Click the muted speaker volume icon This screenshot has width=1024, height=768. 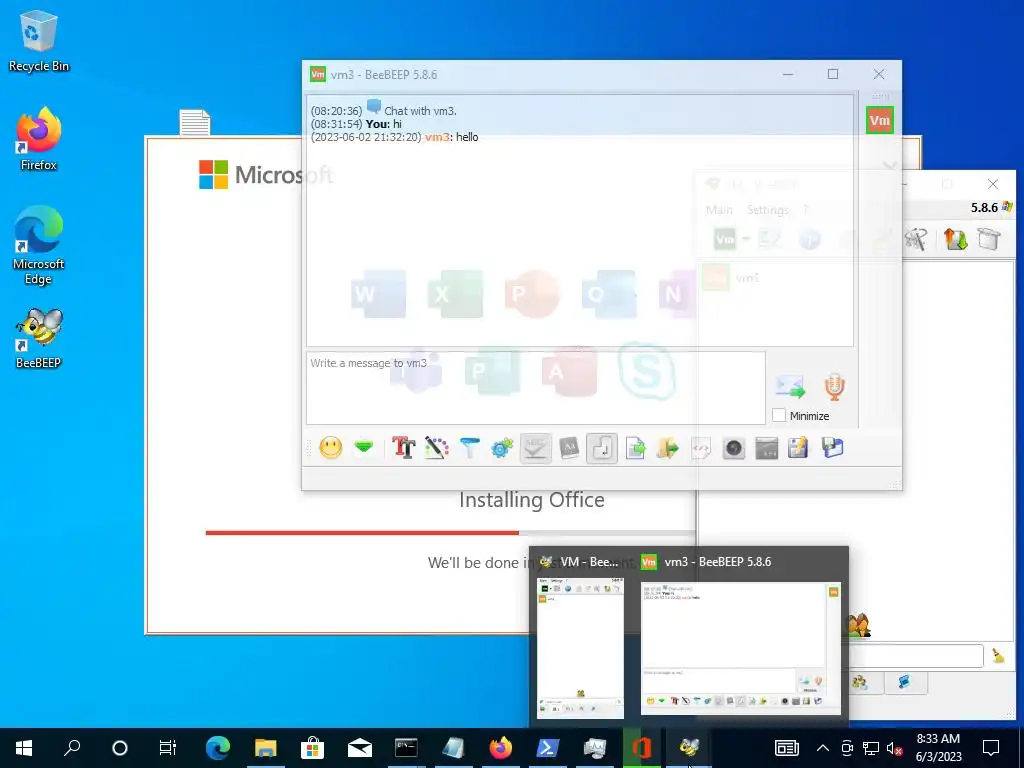[x=895, y=748]
